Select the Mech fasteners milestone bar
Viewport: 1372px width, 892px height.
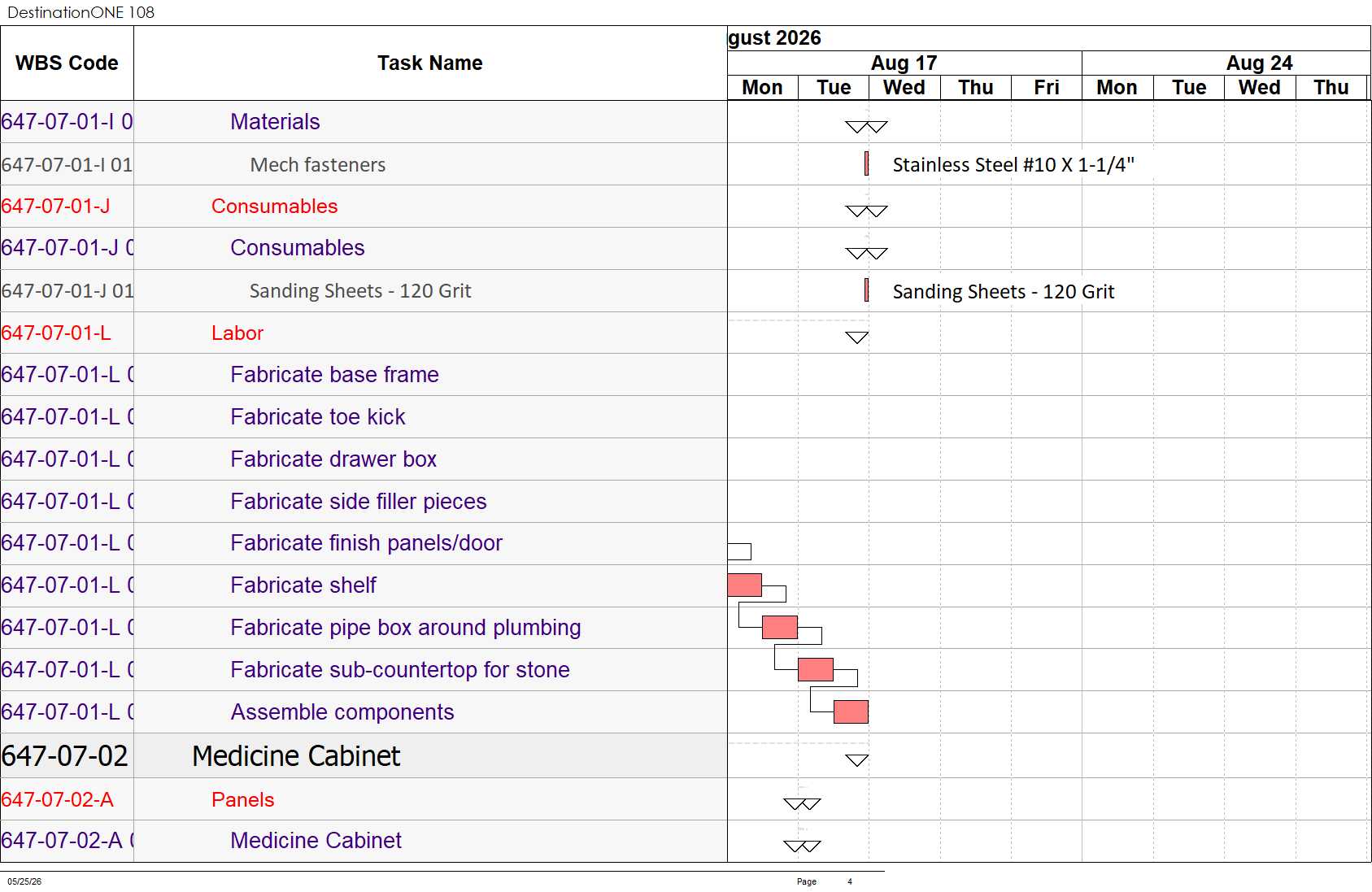click(866, 163)
